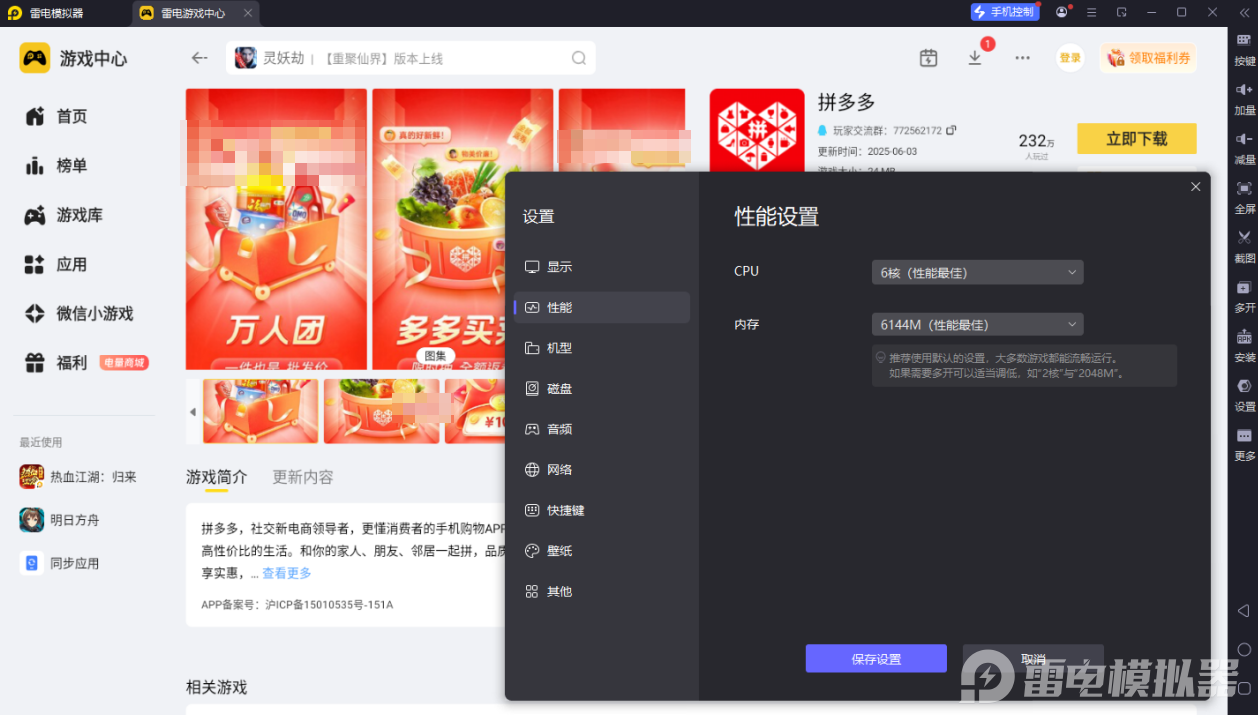Open the three-dot more menu in header

[1022, 58]
